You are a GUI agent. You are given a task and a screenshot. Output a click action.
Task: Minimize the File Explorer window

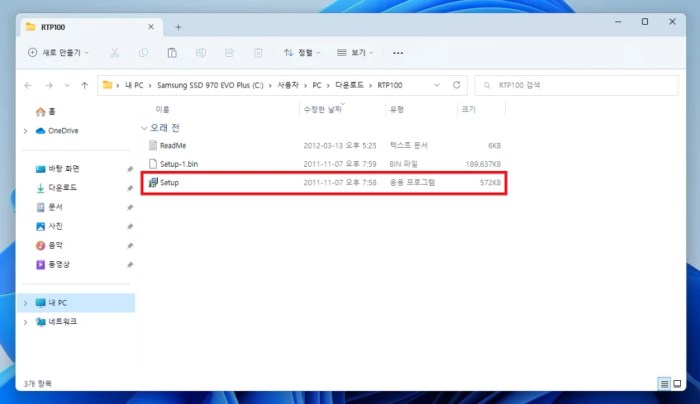coord(618,21)
